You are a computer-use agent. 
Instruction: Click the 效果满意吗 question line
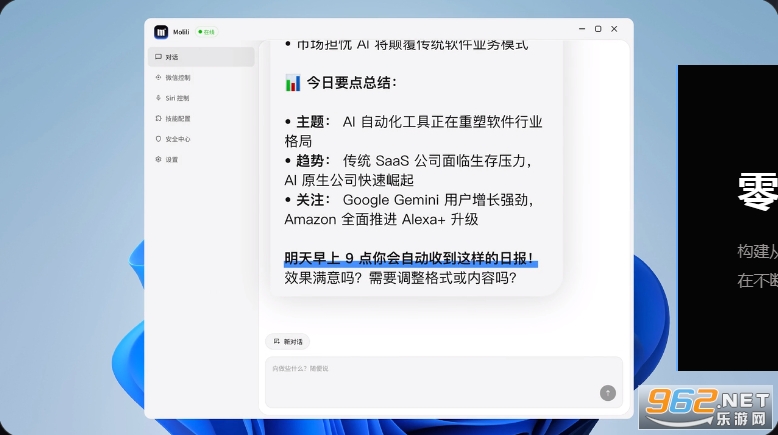click(400, 278)
